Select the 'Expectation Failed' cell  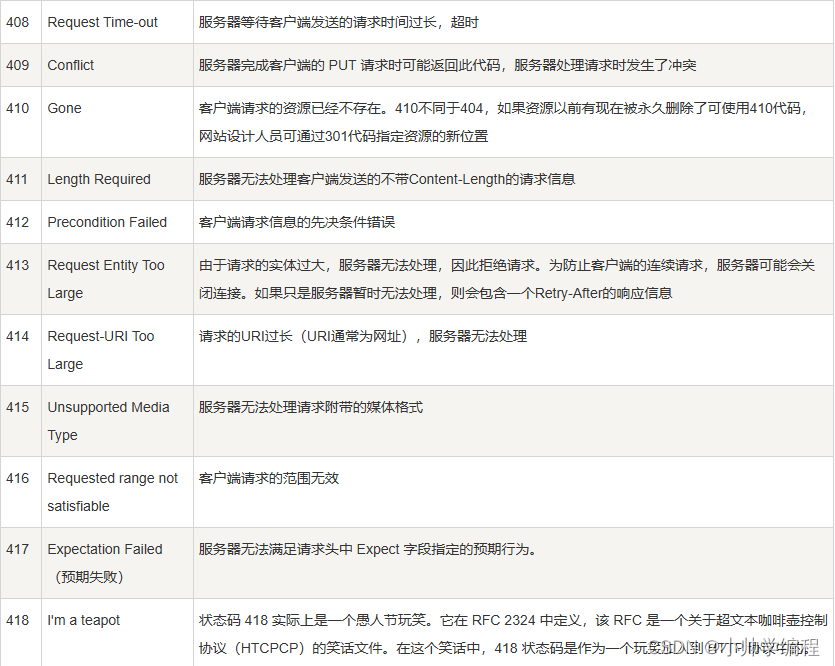pos(117,563)
